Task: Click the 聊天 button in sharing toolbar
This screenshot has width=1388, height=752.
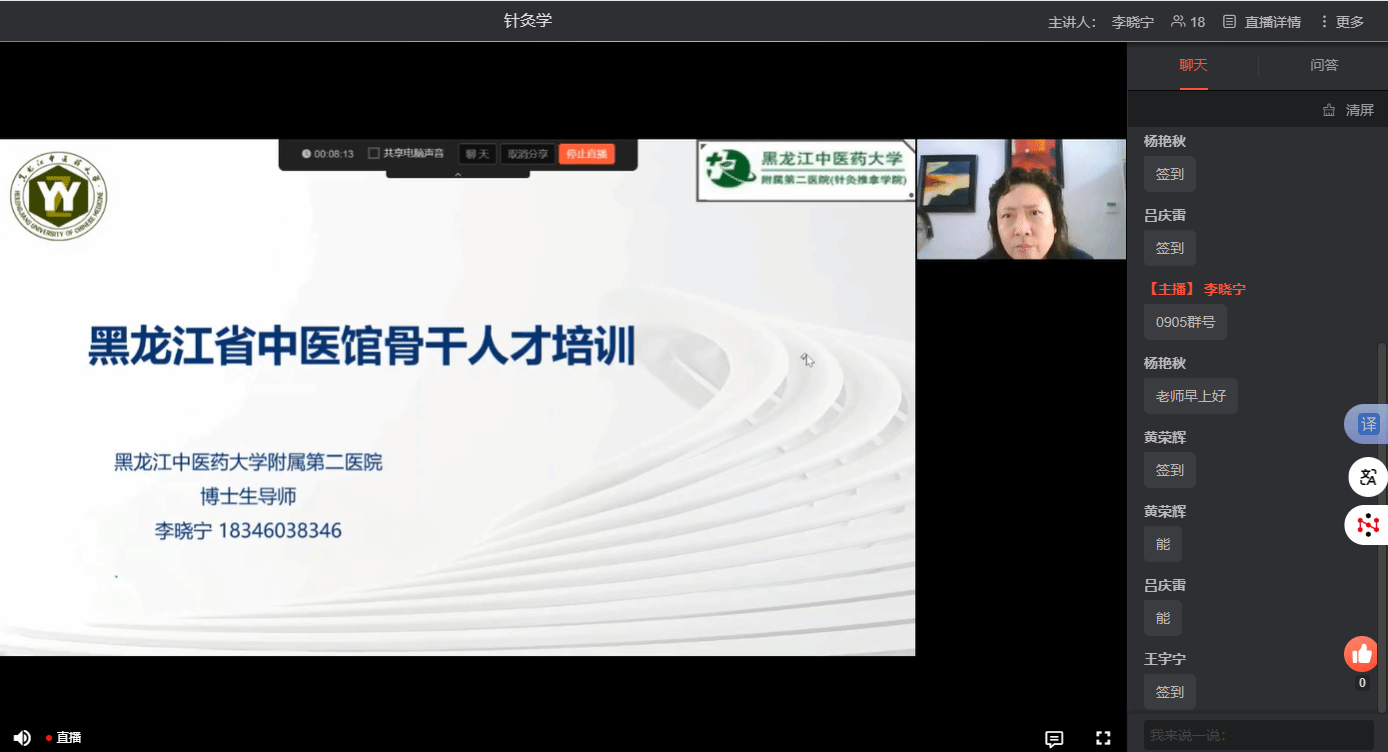Action: pyautogui.click(x=477, y=154)
